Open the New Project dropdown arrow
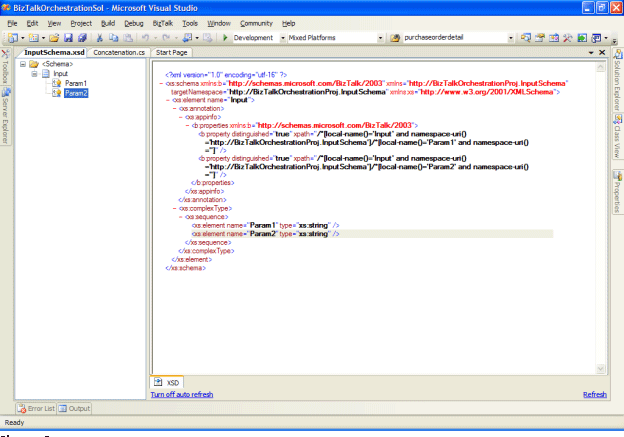 click(23, 38)
